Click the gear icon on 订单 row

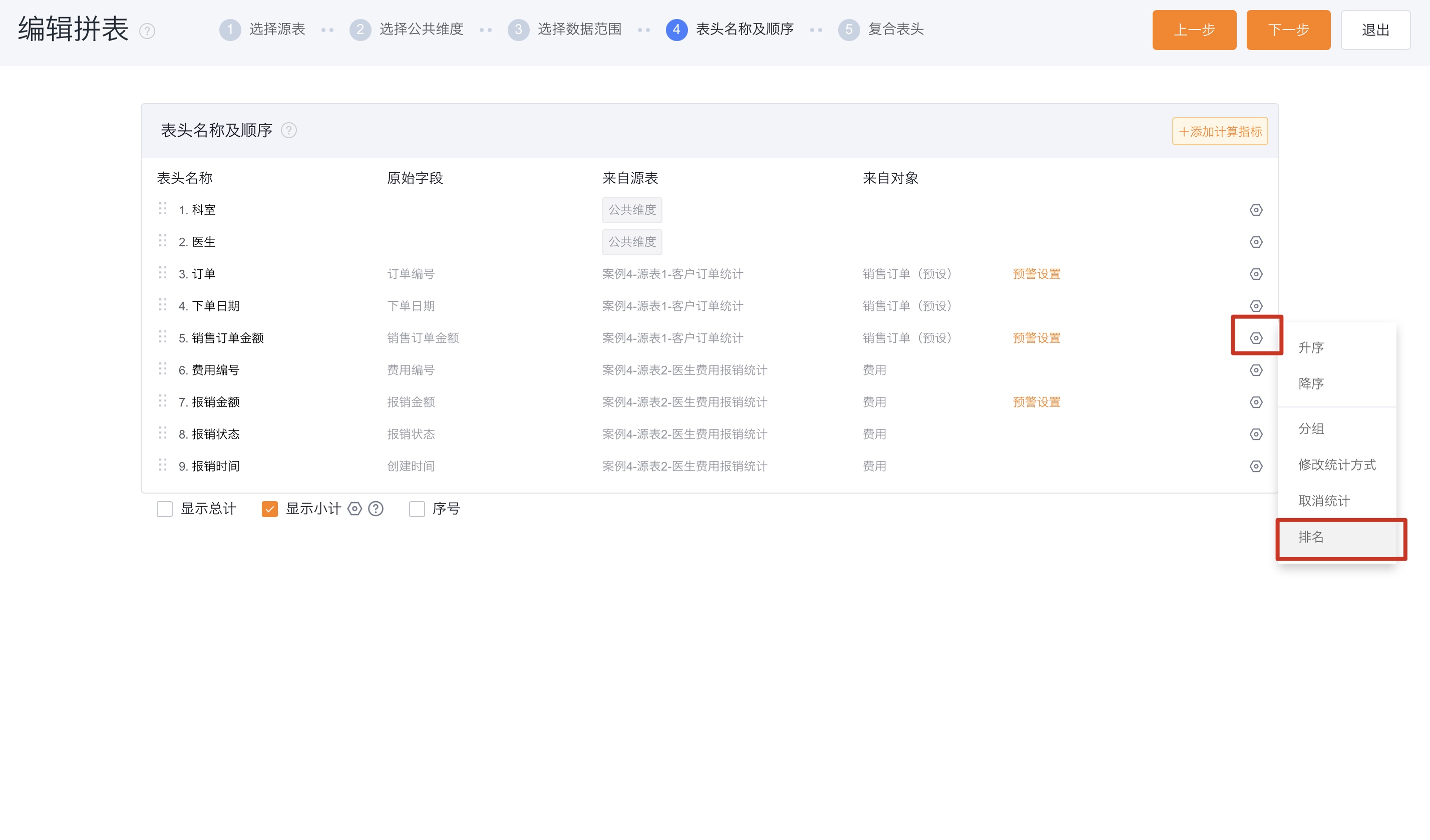tap(1256, 274)
